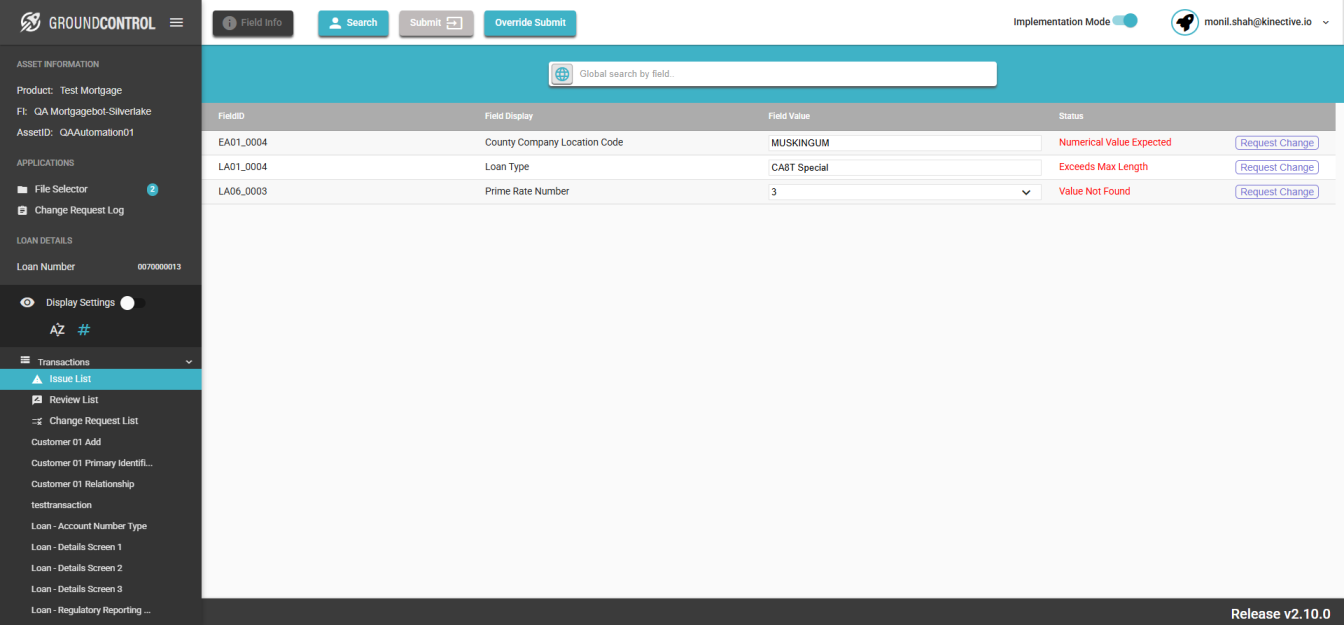Image resolution: width=1344 pixels, height=625 pixels.
Task: Click field ID LA01_0004
Action: coord(243,167)
